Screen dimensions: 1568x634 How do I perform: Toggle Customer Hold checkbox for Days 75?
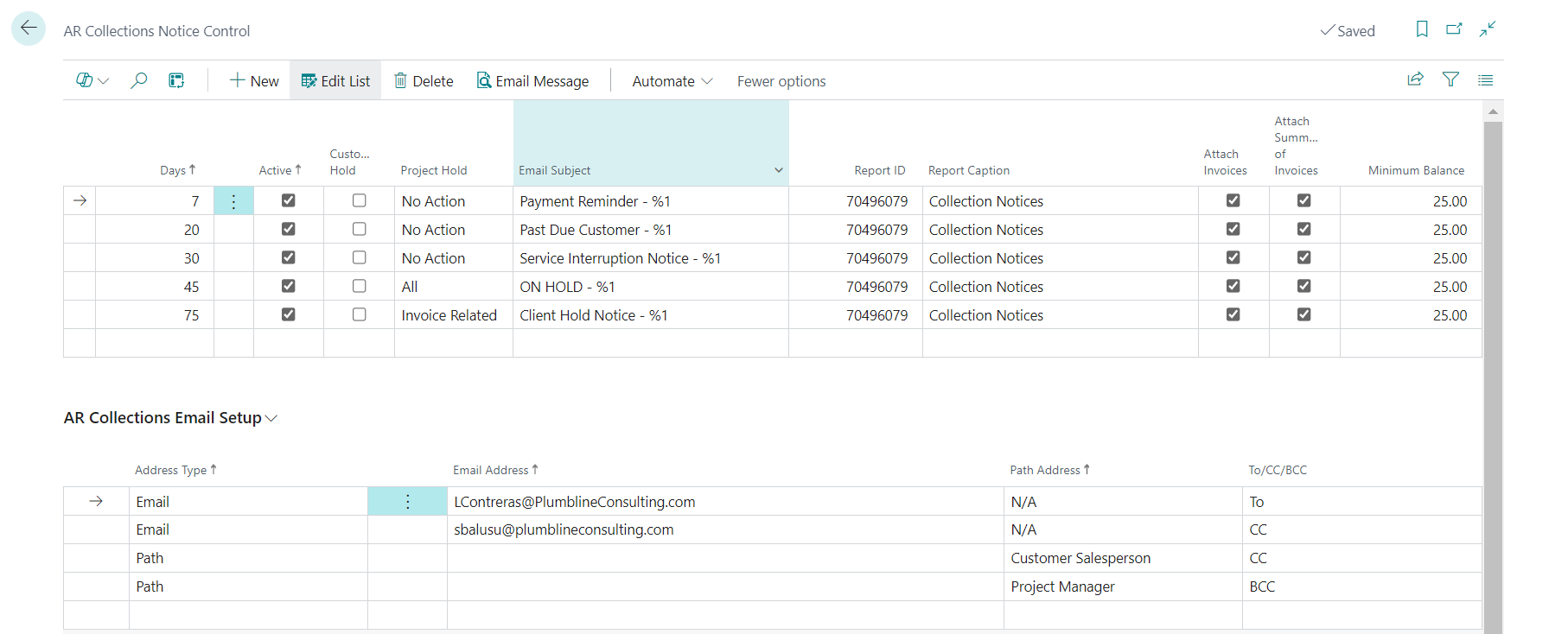360,314
